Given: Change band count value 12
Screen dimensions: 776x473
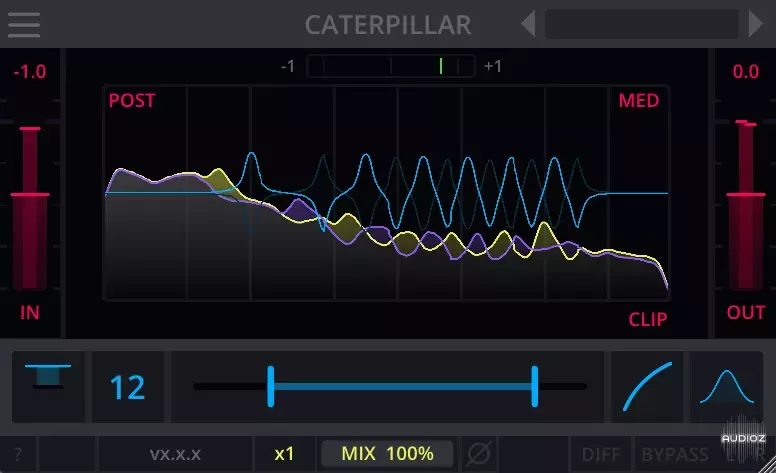Looking at the screenshot, I should pos(128,387).
